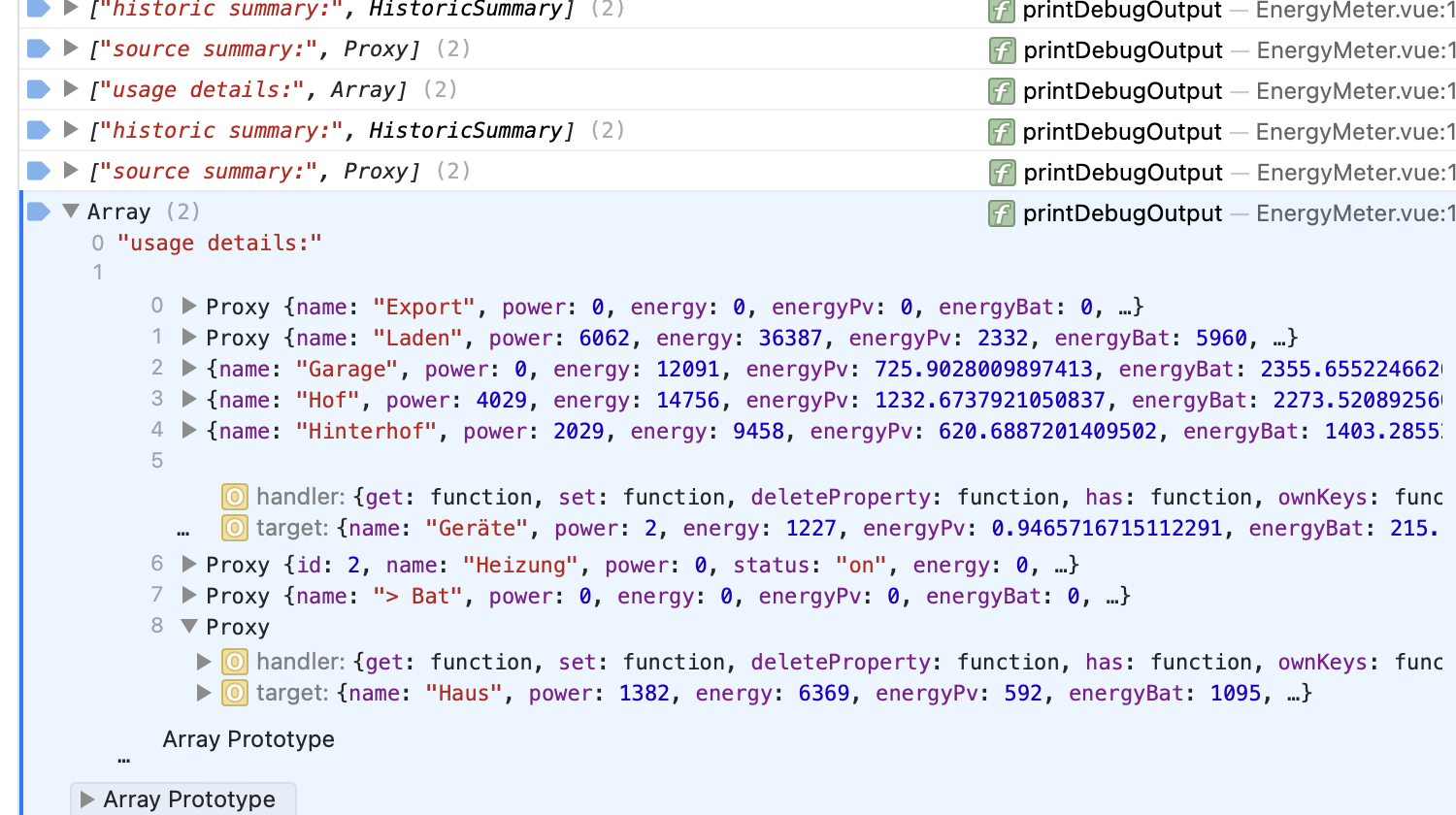This screenshot has width=1456, height=815.
Task: Click the log icon beside expanded Array (2) entry
Action: [39, 212]
